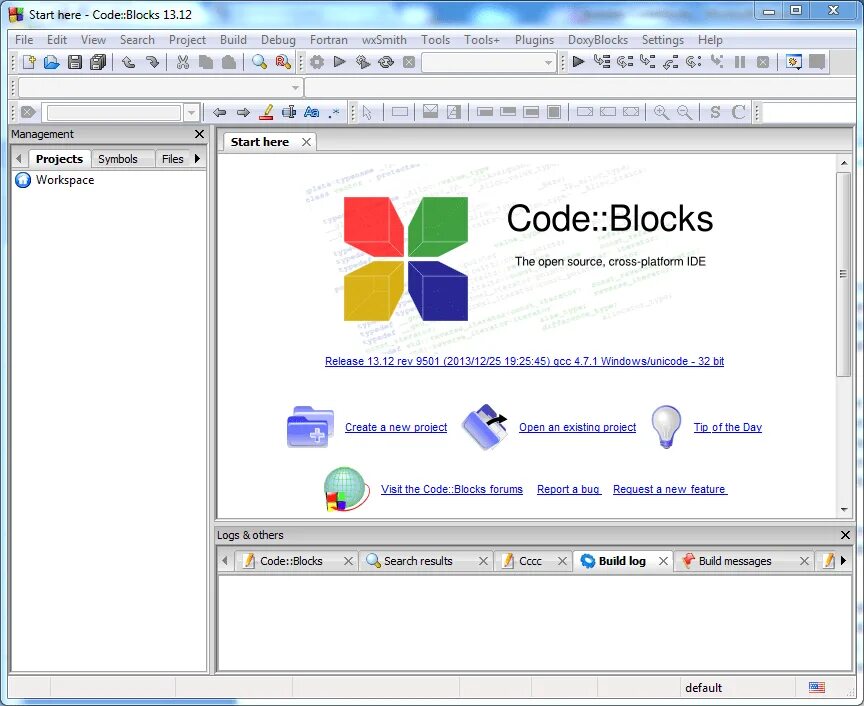
Task: Click Visit the Code::Blocks forums link
Action: 451,489
